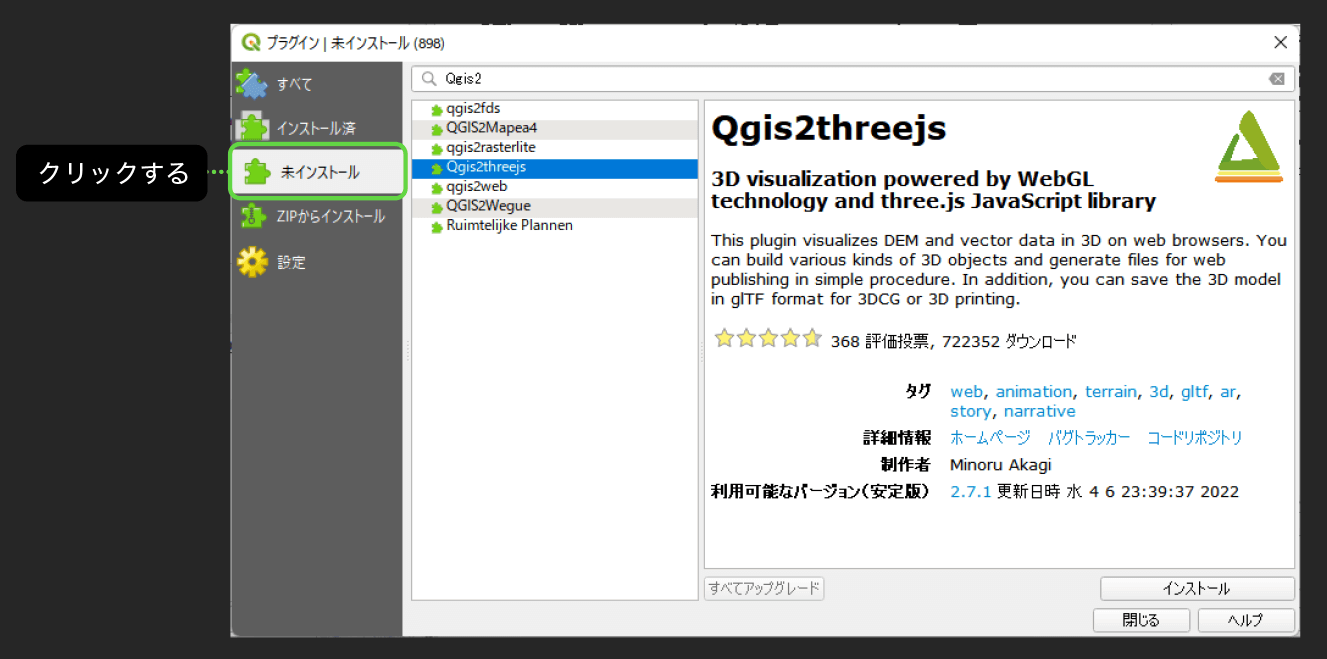Click the QGIS logo in the title bar

[x=250, y=43]
